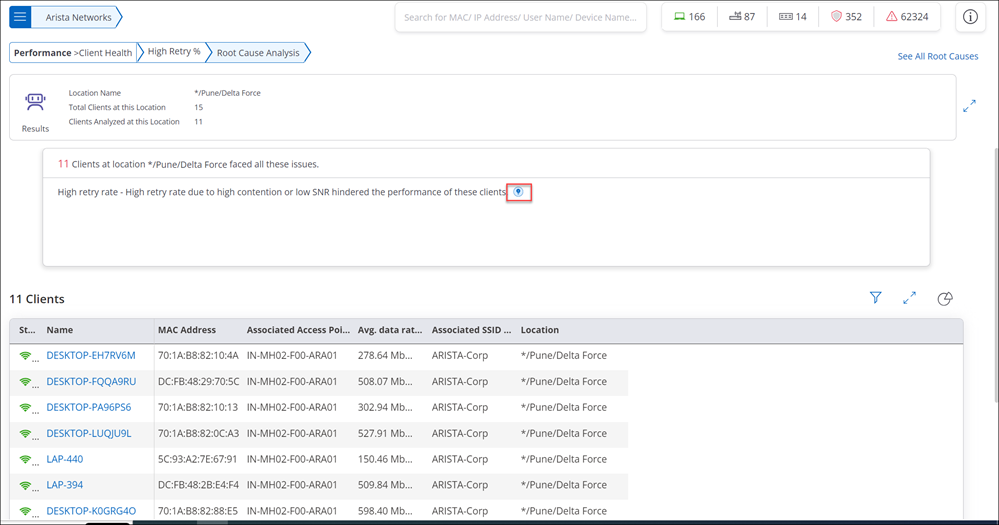
Task: Open See All Root Causes link
Action: pyautogui.click(x=937, y=56)
